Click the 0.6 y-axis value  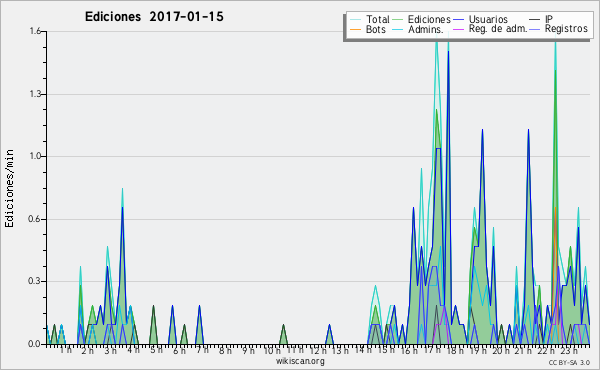click(x=35, y=219)
